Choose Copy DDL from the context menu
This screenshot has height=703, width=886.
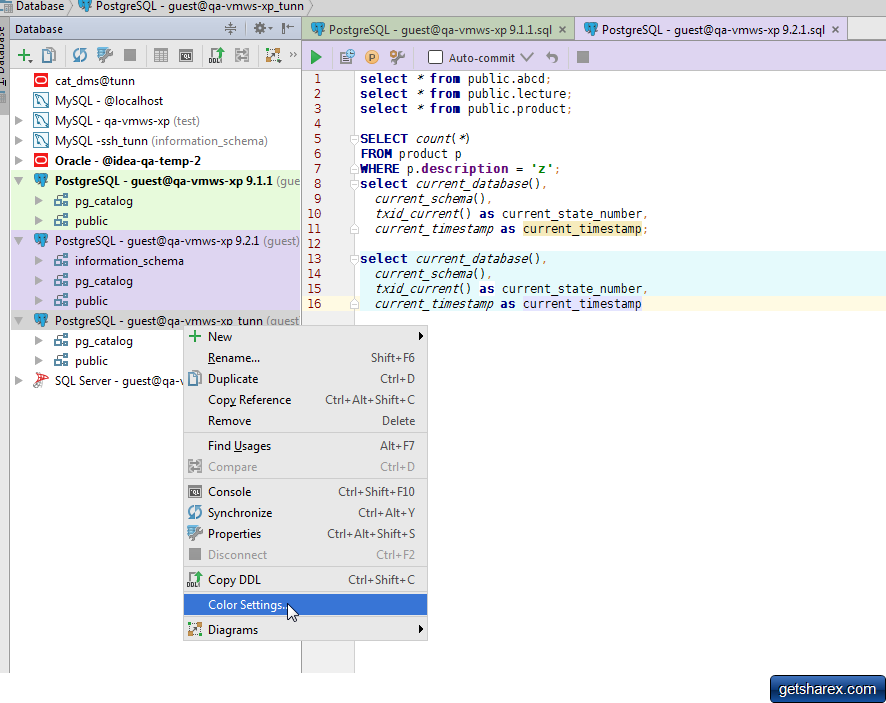point(305,580)
